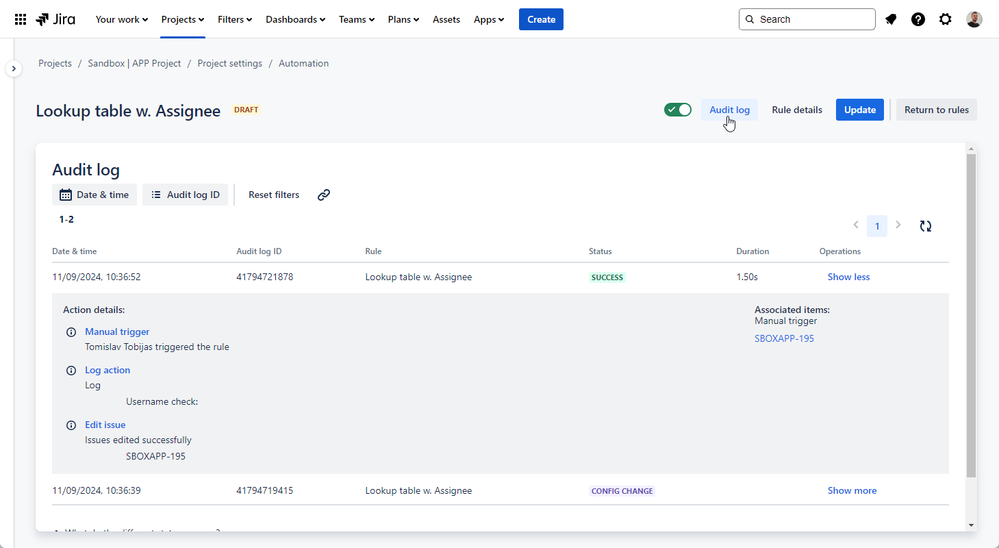Select audit log ID 41794719415
Viewport: 999px width, 548px height.
click(265, 491)
